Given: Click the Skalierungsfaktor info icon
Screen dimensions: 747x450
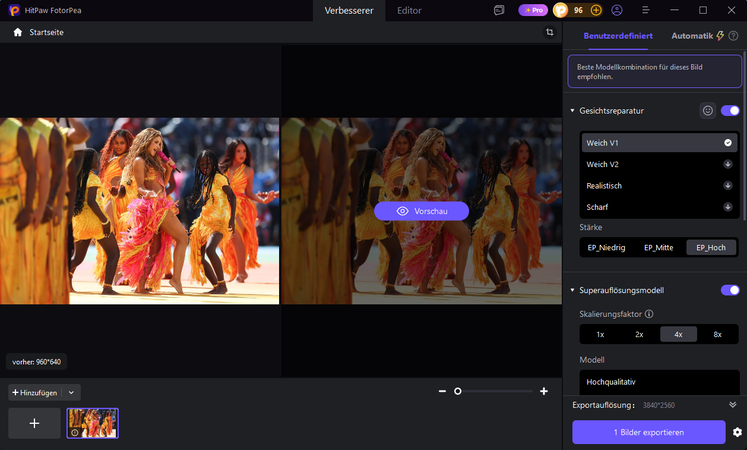Looking at the screenshot, I should (x=649, y=314).
